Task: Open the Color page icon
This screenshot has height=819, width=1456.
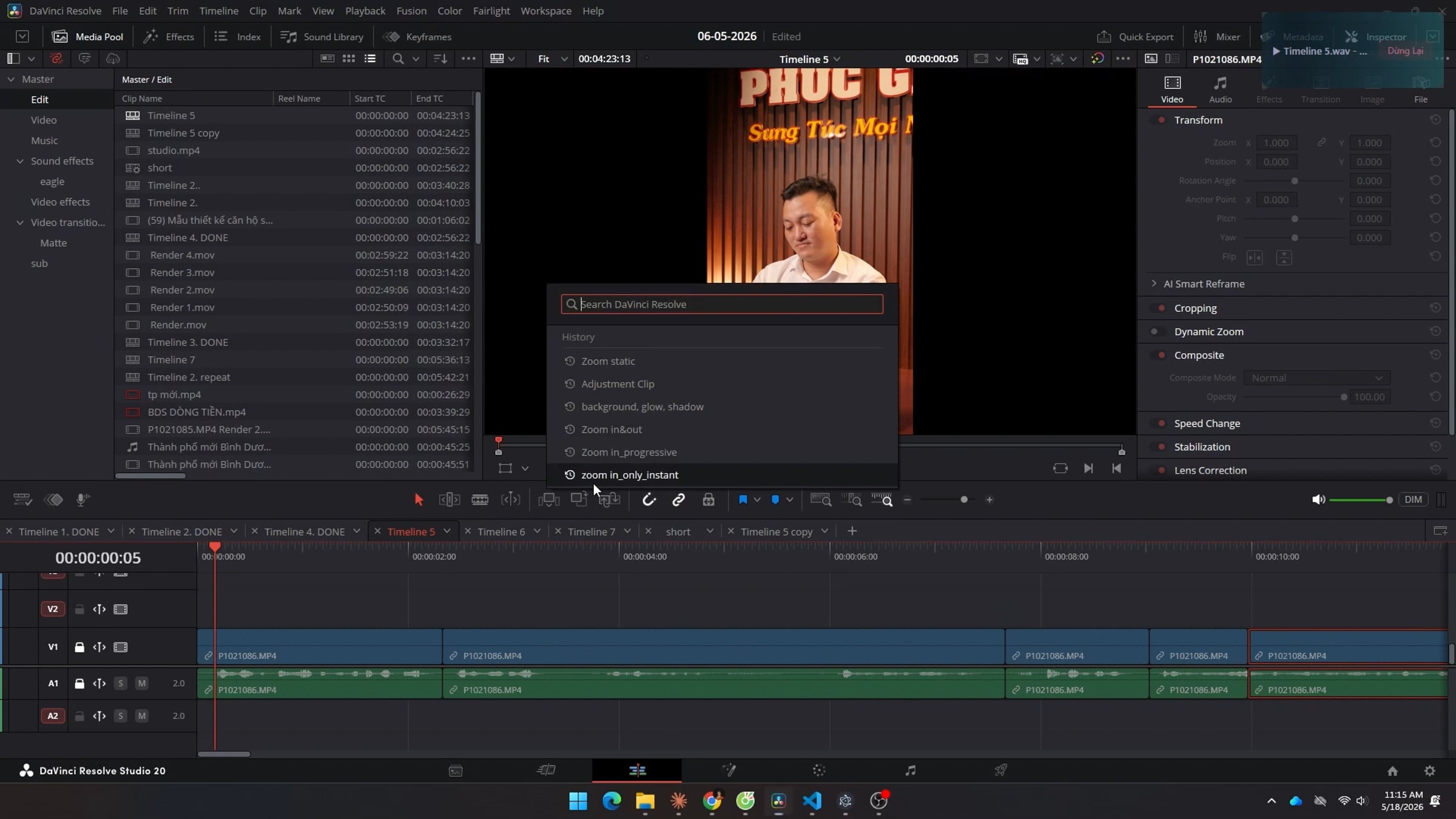Action: pyautogui.click(x=819, y=770)
